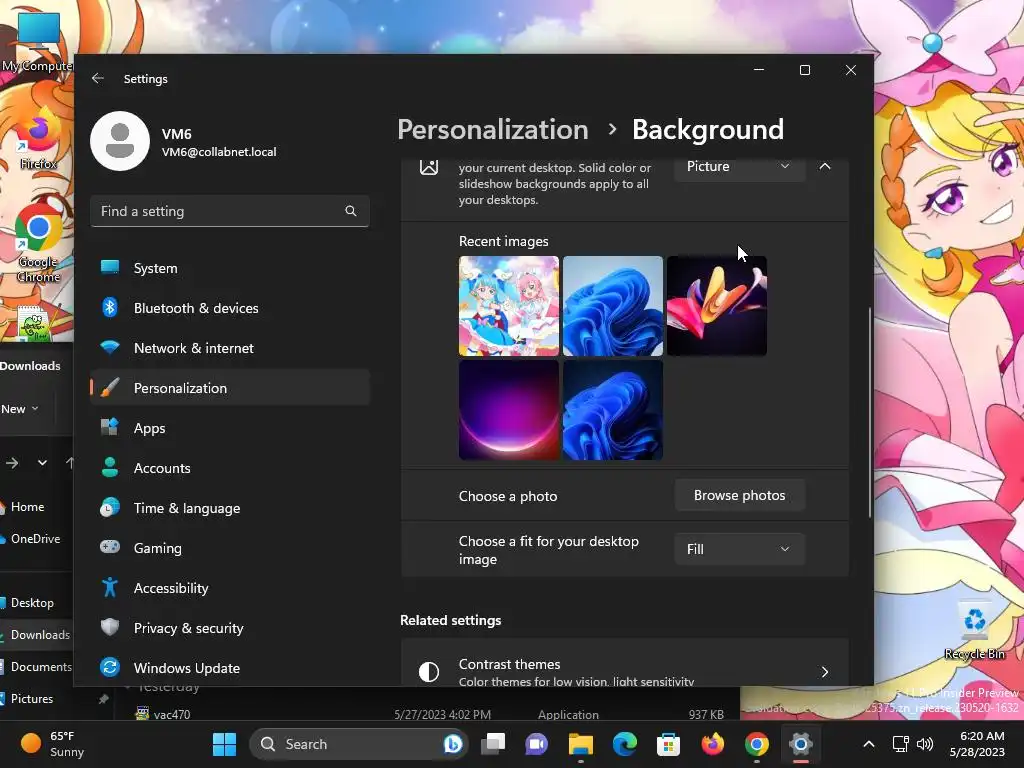
Task: Launch Microsoft Edge from the taskbar
Action: (624, 744)
